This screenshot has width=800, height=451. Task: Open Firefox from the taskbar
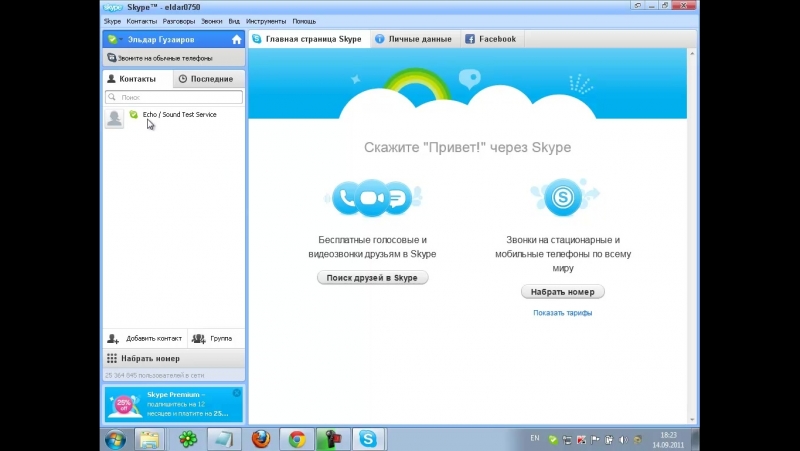[x=261, y=439]
